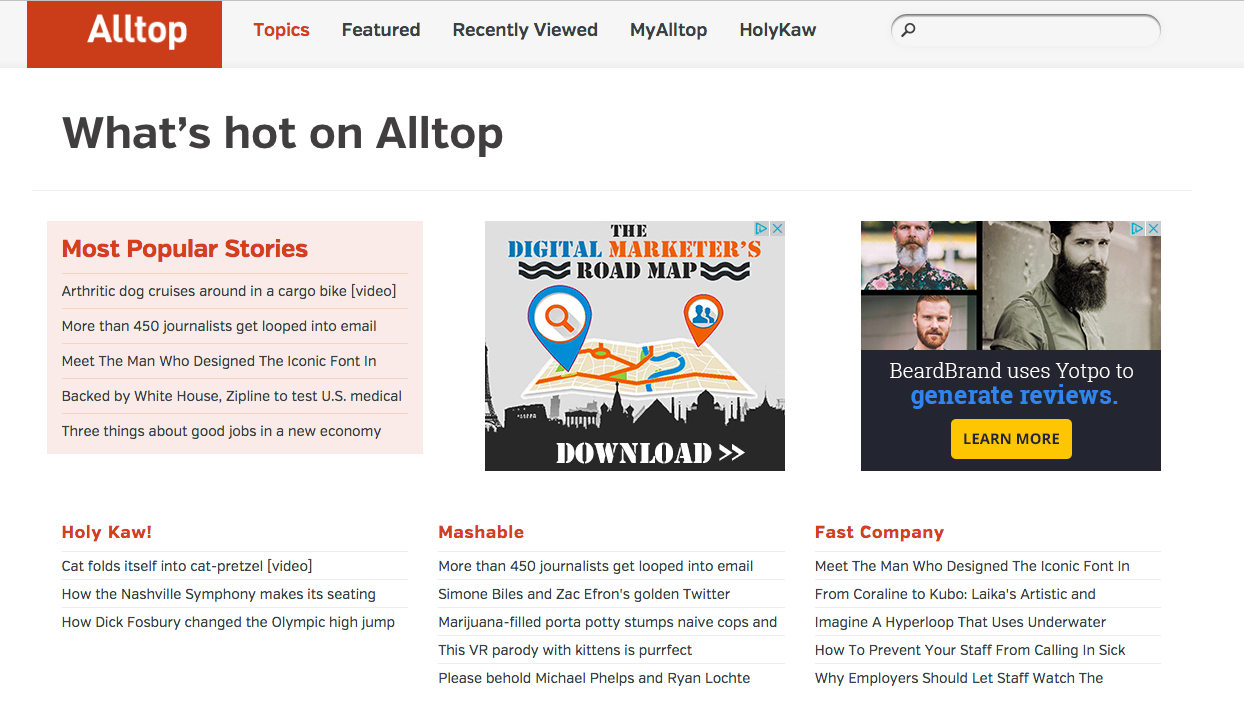Viewport: 1244px width, 714px height.
Task: Open 'This VR parody with kittens is purrfect'
Action: [565, 650]
